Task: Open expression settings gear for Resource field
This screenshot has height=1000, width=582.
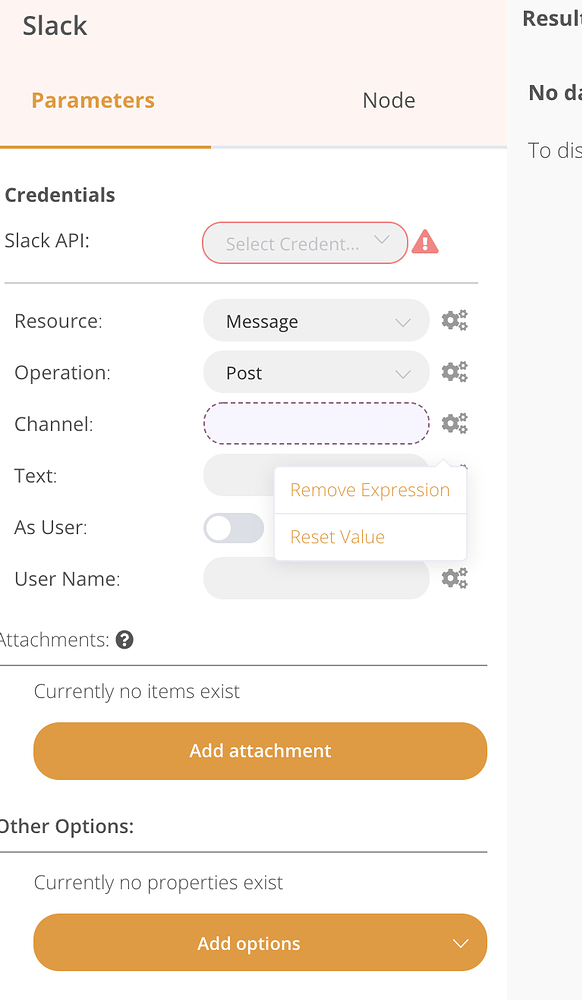Action: pos(455,320)
